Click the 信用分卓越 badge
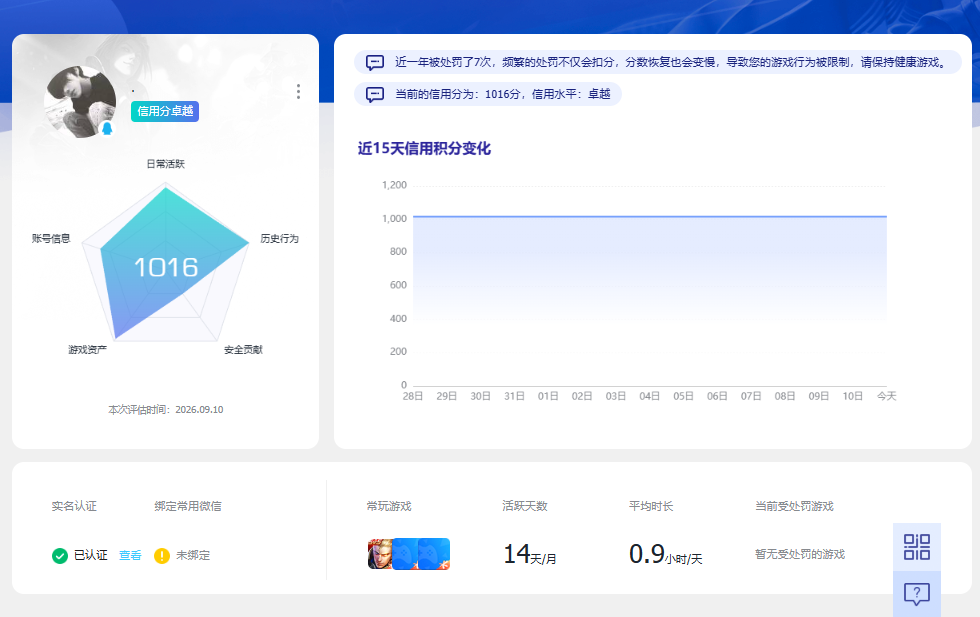Image resolution: width=980 pixels, height=617 pixels. [165, 111]
